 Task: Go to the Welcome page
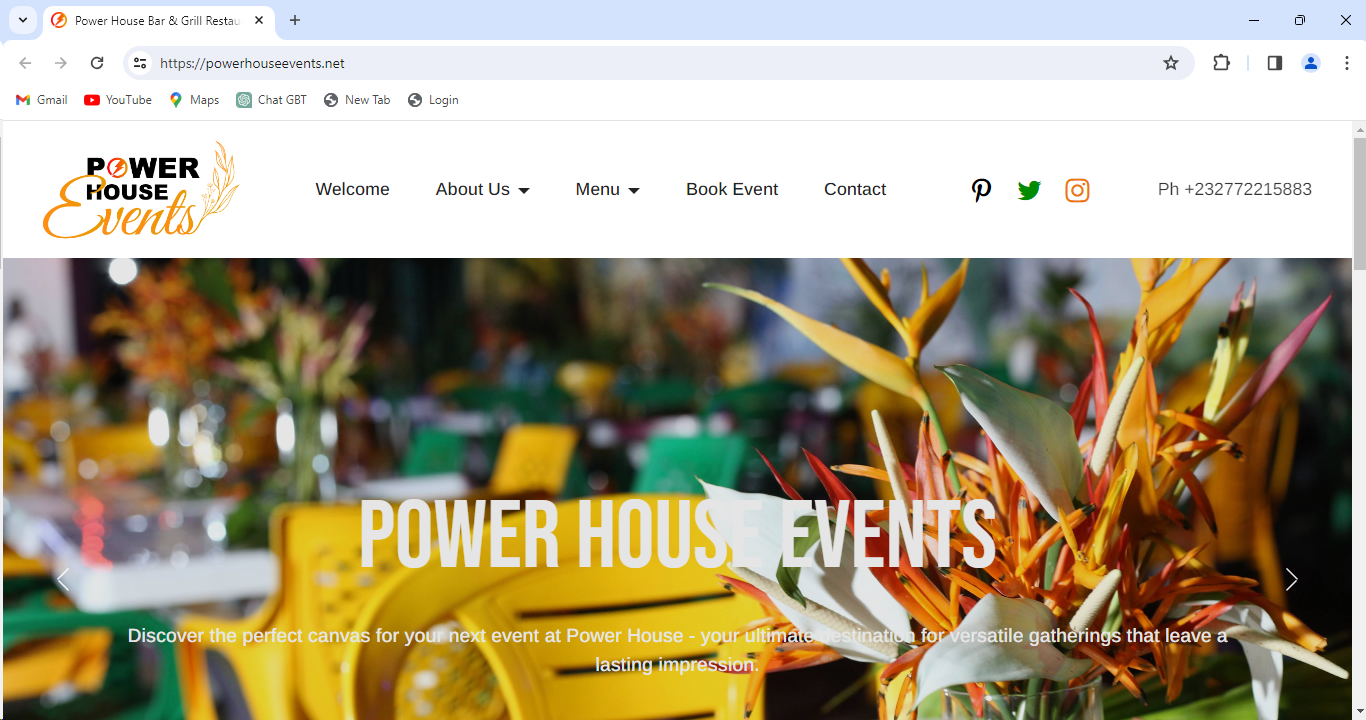tap(352, 190)
